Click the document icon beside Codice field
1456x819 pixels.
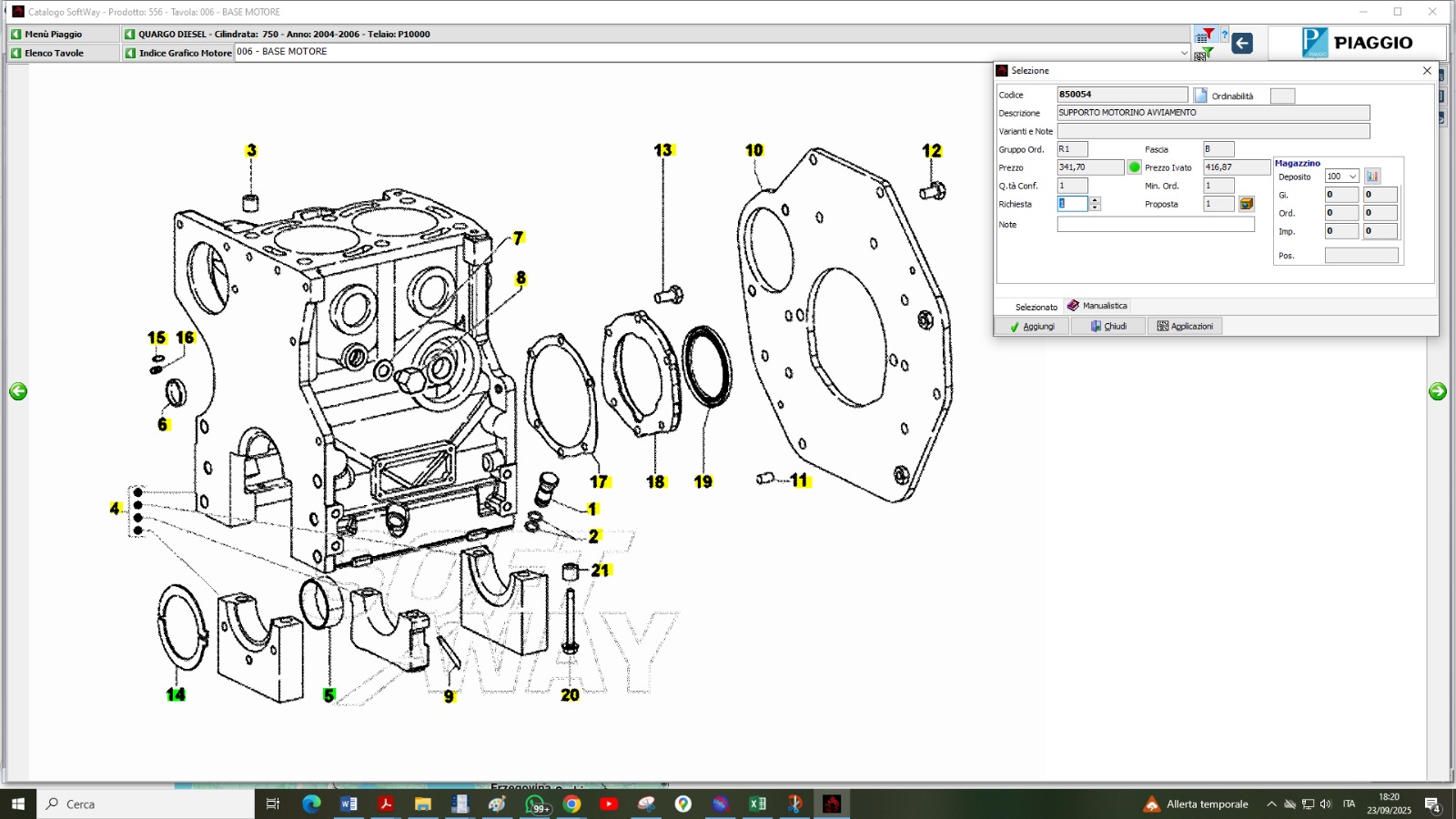(x=1200, y=96)
